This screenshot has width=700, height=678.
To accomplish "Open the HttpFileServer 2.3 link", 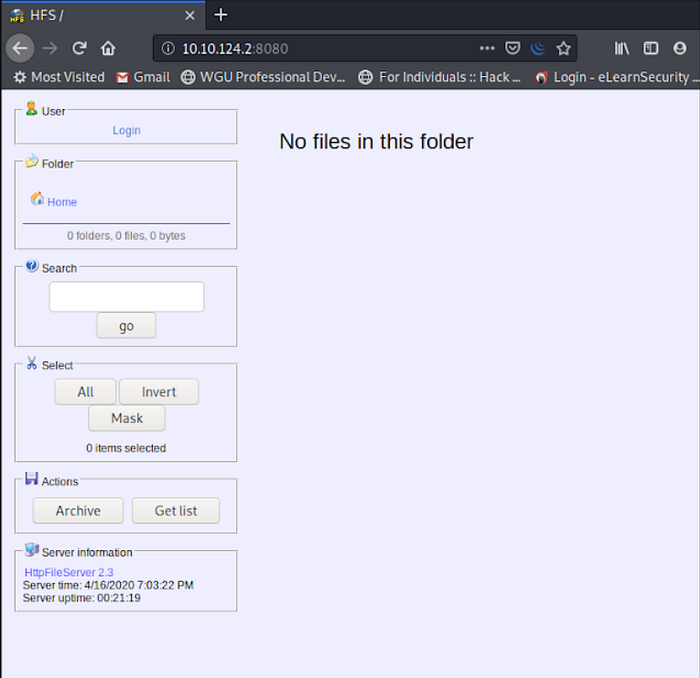I will [x=69, y=573].
